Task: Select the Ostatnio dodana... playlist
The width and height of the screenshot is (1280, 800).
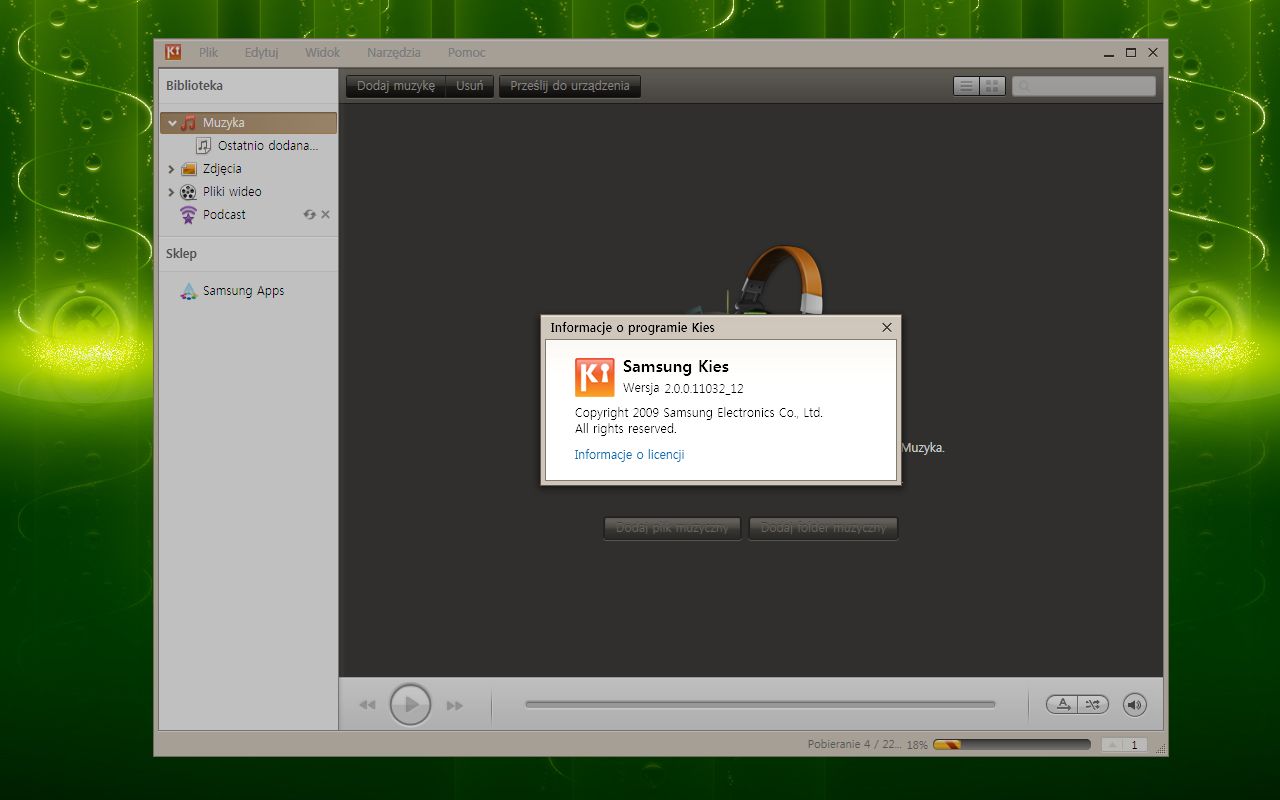Action: coord(268,146)
